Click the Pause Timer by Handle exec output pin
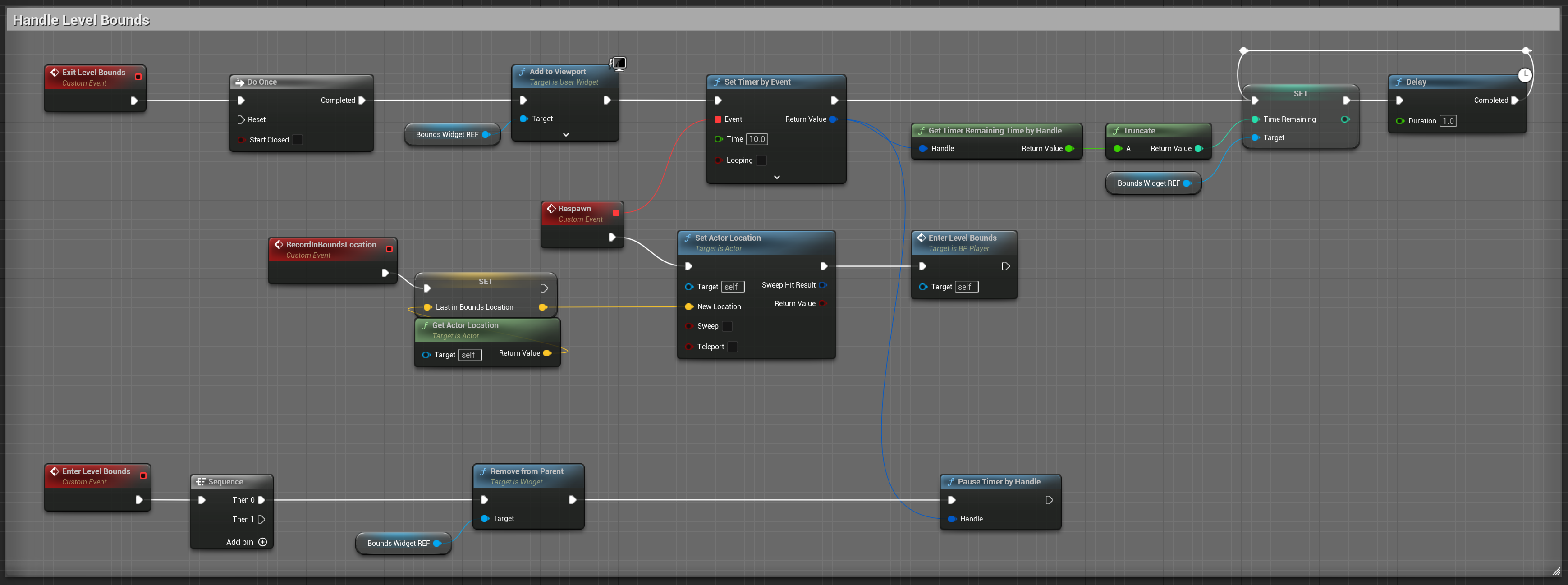The image size is (1568, 585). coord(1050,500)
